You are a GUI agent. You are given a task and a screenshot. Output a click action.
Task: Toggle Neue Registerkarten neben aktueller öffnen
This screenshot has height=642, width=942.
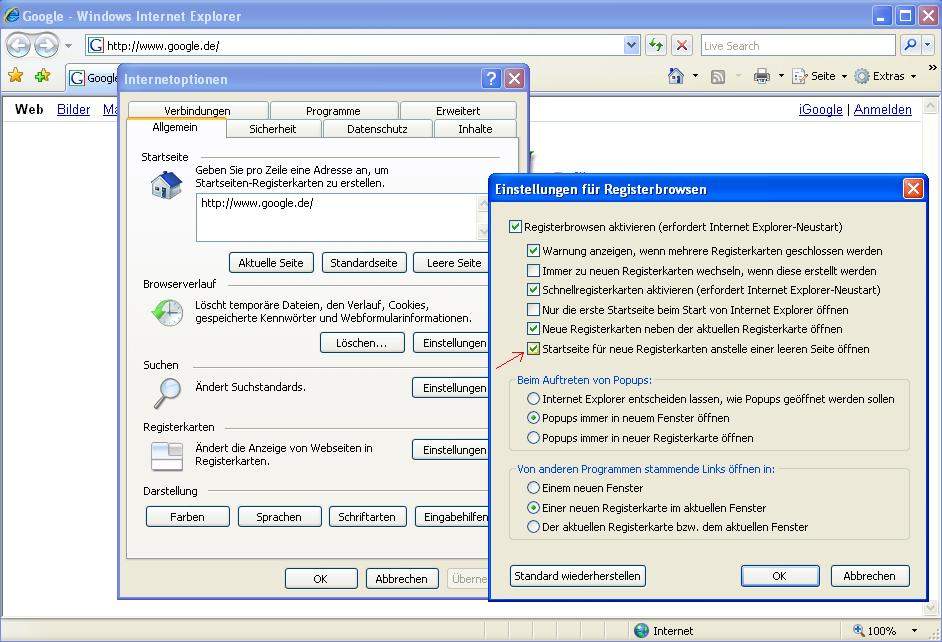[533, 329]
